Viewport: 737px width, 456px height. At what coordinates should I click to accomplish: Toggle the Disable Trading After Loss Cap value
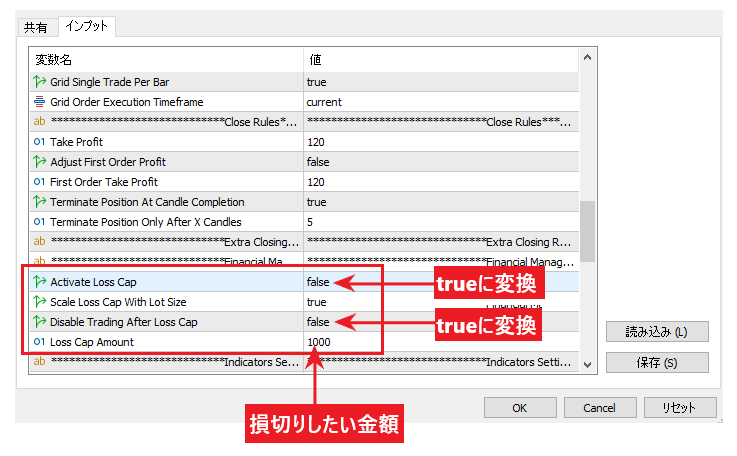pyautogui.click(x=317, y=322)
